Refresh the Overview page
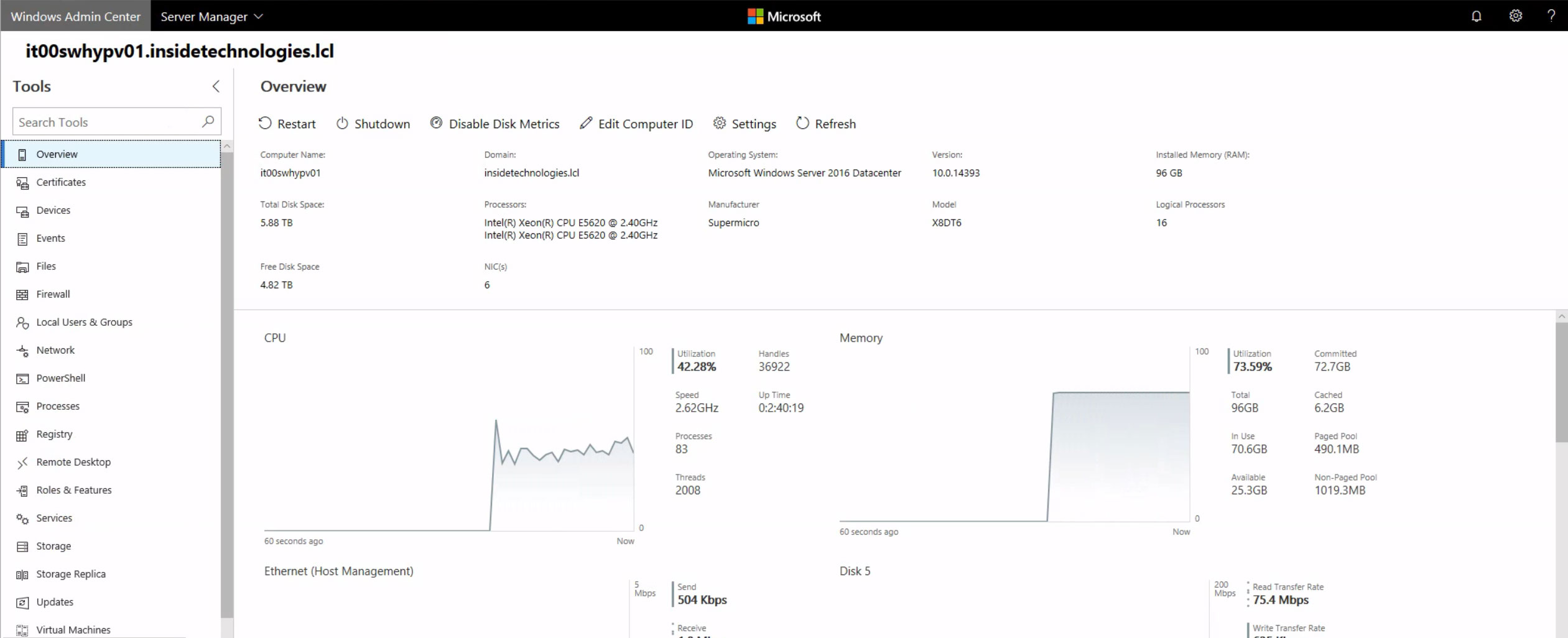The width and height of the screenshot is (1568, 638). click(826, 124)
